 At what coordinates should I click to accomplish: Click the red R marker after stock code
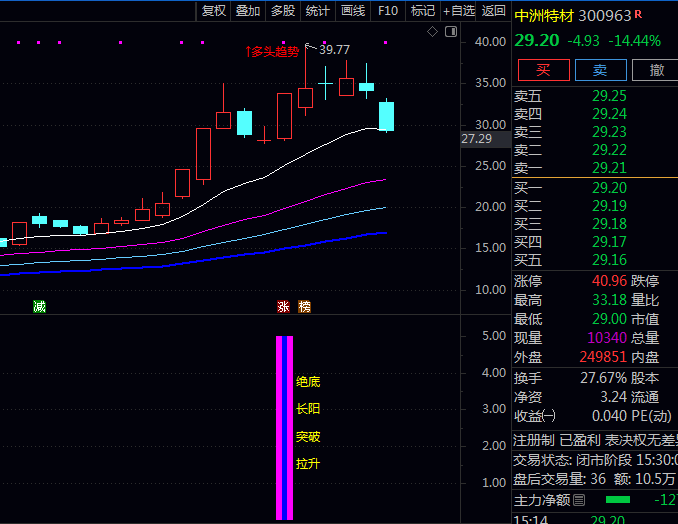(x=639, y=14)
